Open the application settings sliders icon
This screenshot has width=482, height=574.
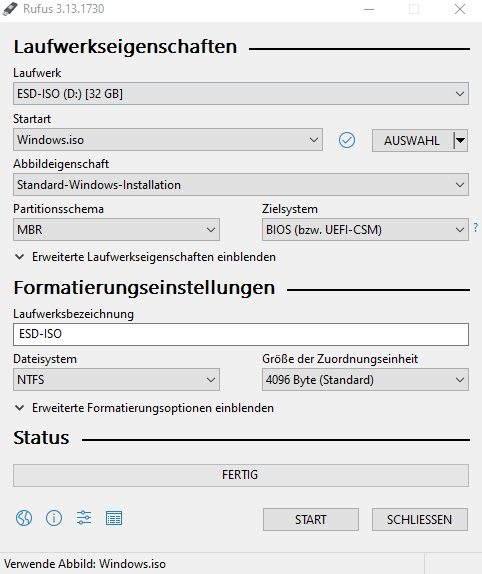point(84,518)
